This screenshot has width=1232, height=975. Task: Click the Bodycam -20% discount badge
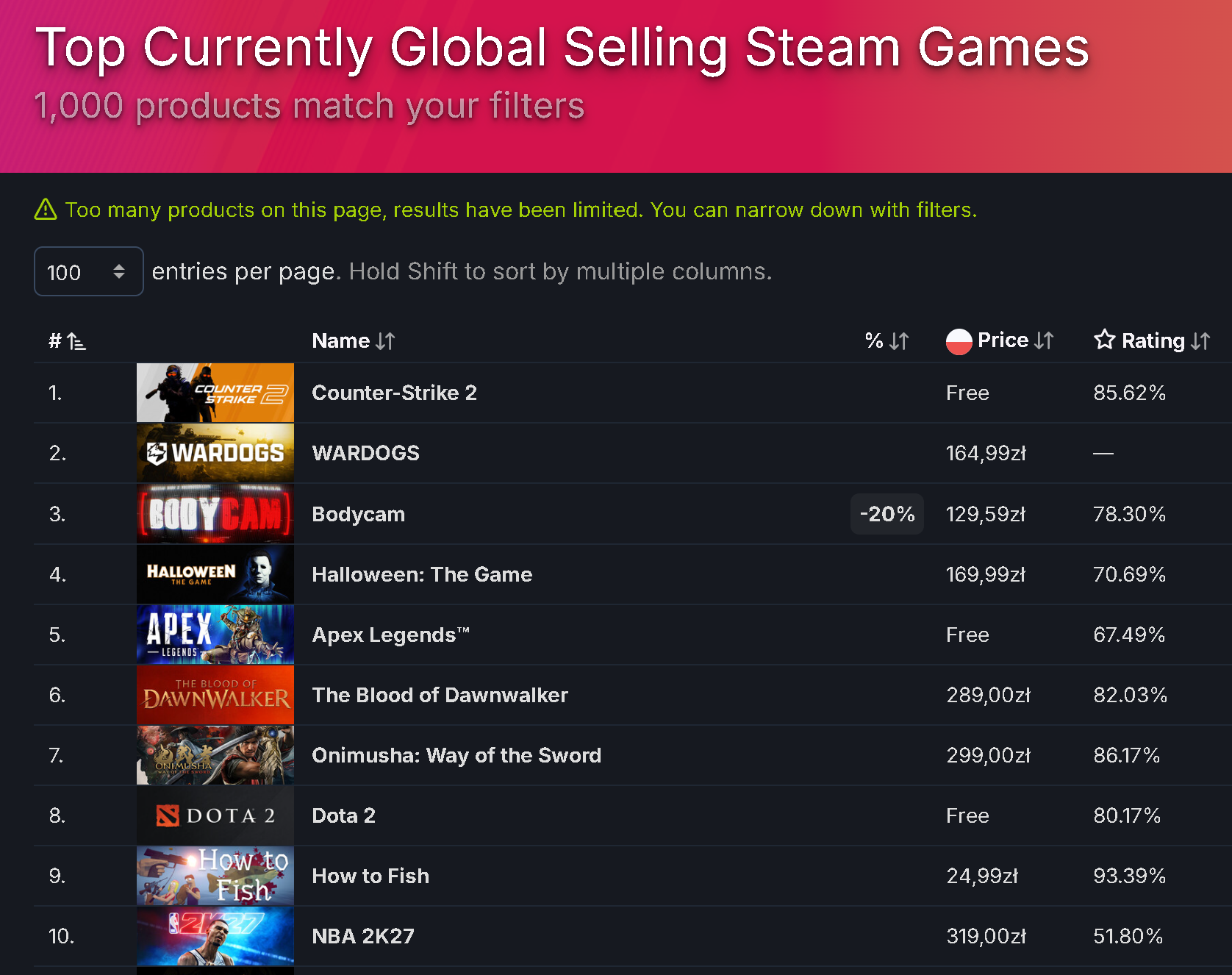click(x=887, y=514)
